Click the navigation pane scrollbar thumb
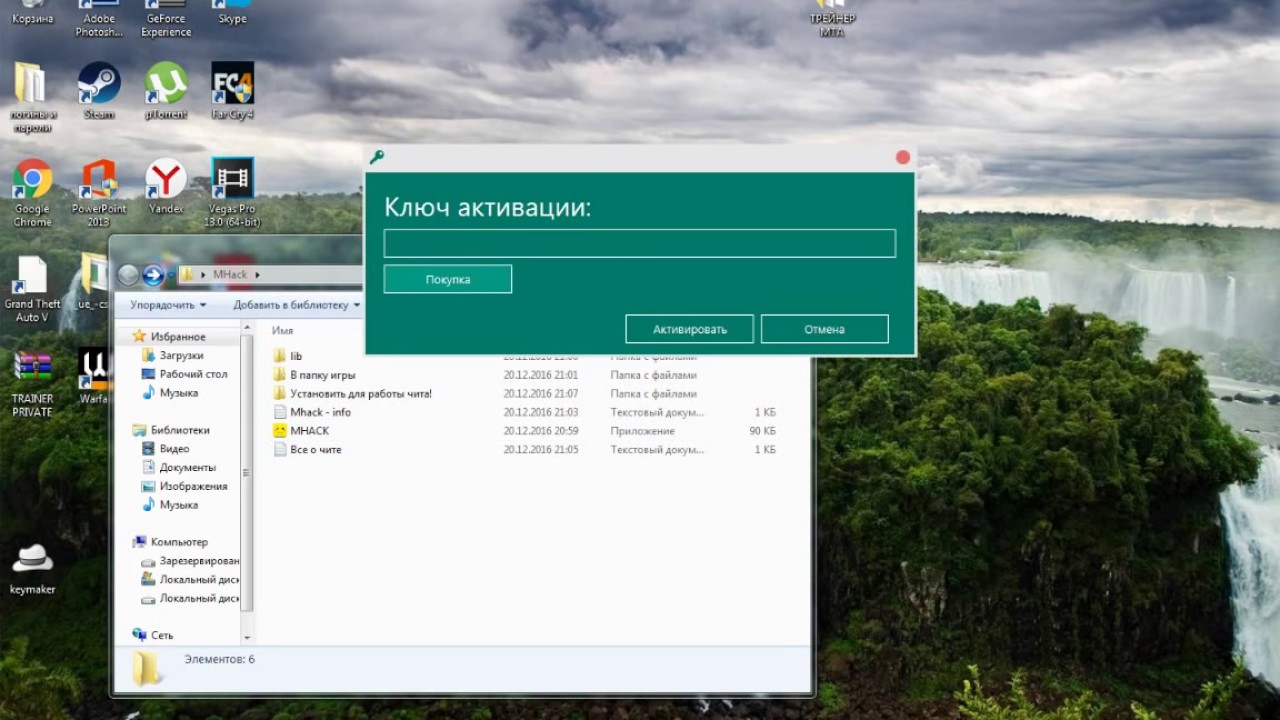Screen dimensions: 1280x720 click(x=246, y=473)
